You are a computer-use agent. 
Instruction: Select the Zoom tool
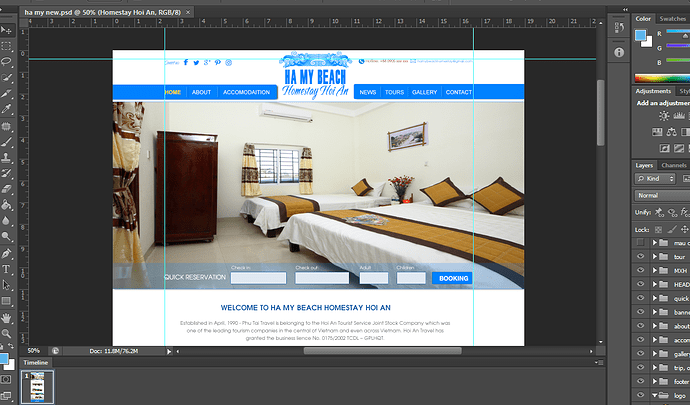pyautogui.click(x=7, y=333)
